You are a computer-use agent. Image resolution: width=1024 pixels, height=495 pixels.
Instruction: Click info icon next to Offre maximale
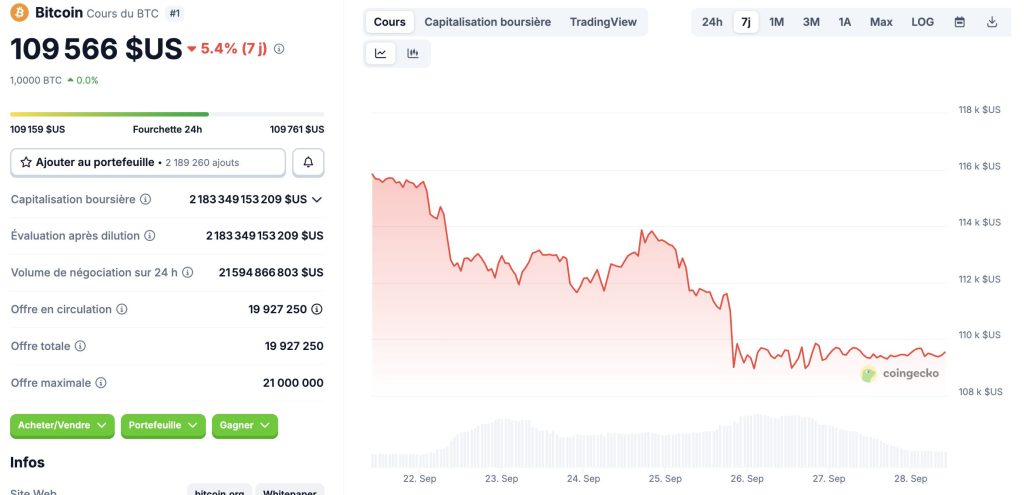pyautogui.click(x=101, y=382)
